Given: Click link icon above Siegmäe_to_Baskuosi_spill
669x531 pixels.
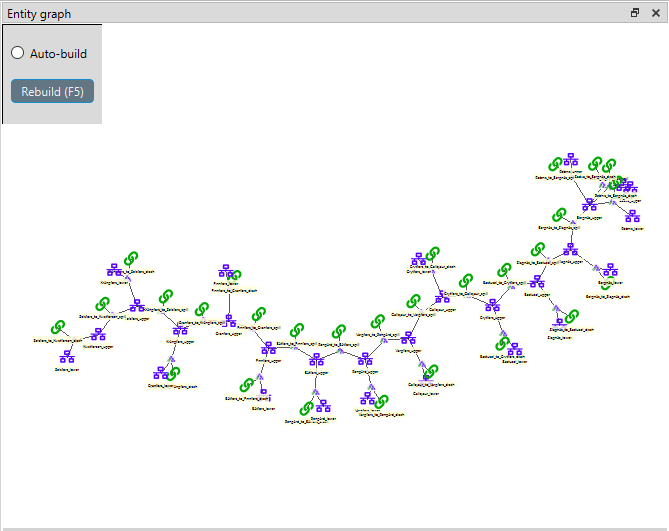Looking at the screenshot, I should click(x=538, y=249).
